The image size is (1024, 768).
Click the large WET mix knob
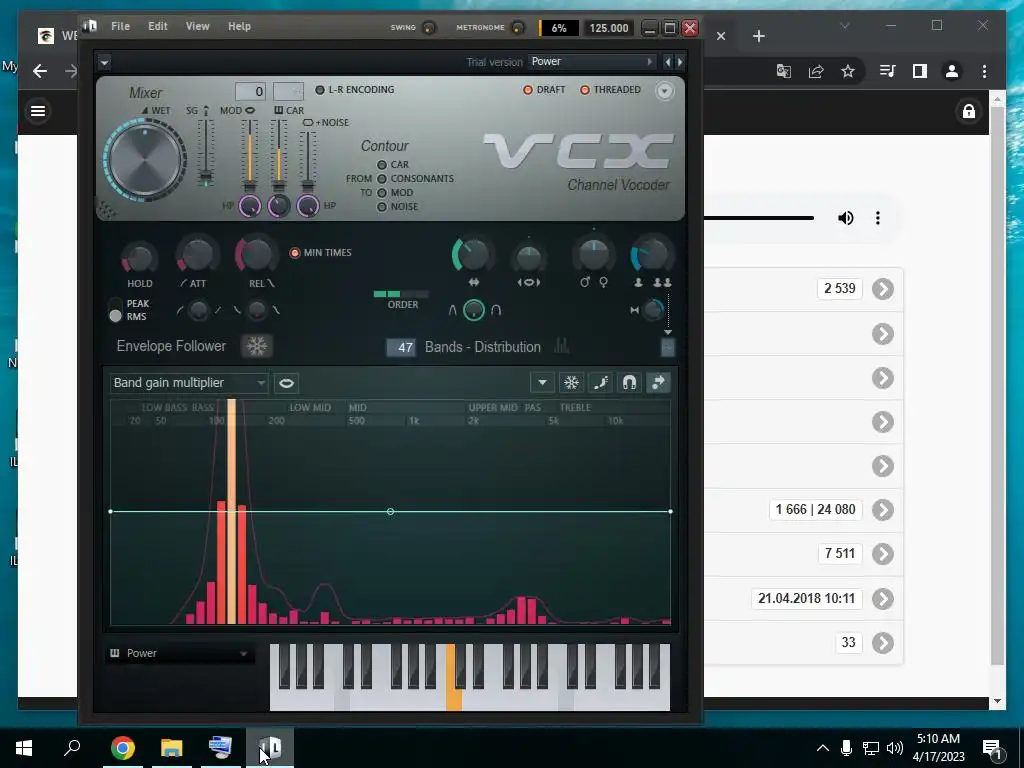(145, 160)
